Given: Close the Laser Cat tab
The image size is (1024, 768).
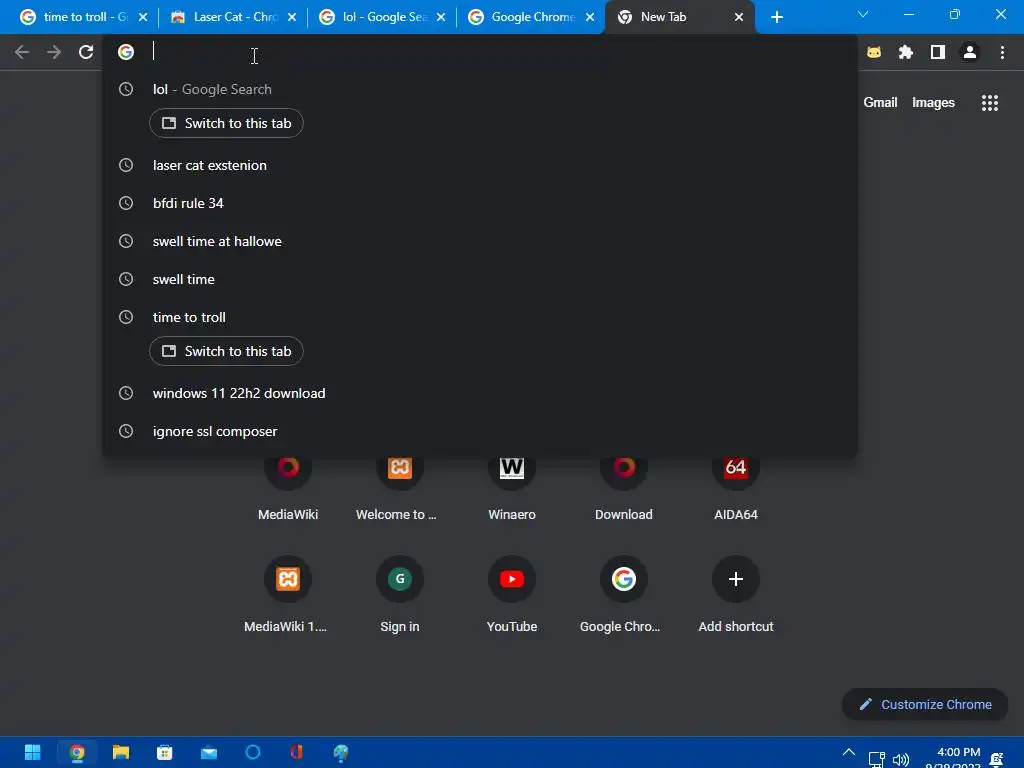Looking at the screenshot, I should [292, 17].
